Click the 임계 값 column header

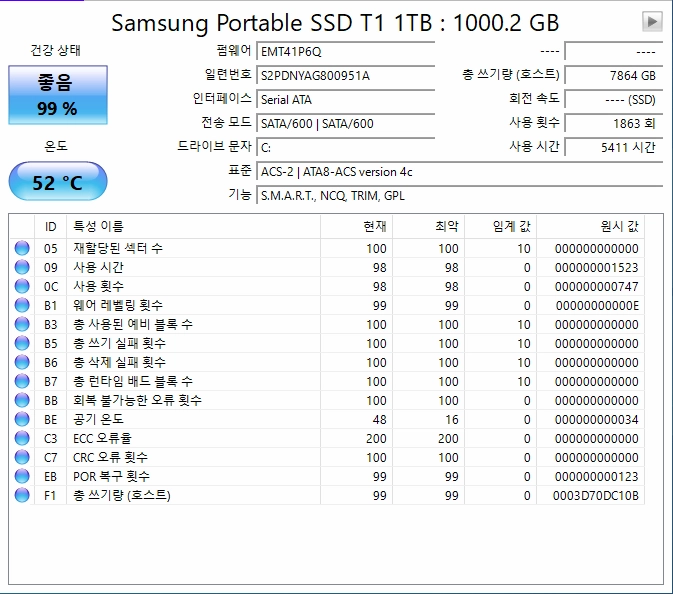pyautogui.click(x=500, y=226)
